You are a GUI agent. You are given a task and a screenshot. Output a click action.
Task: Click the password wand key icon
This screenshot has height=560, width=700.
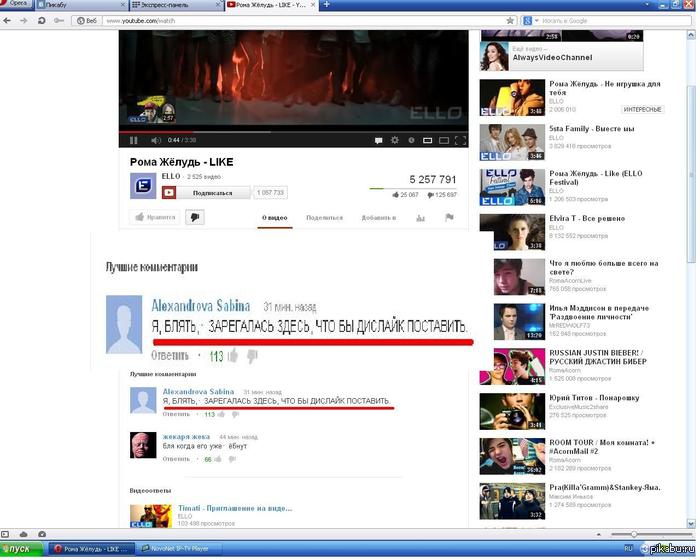(x=58, y=21)
